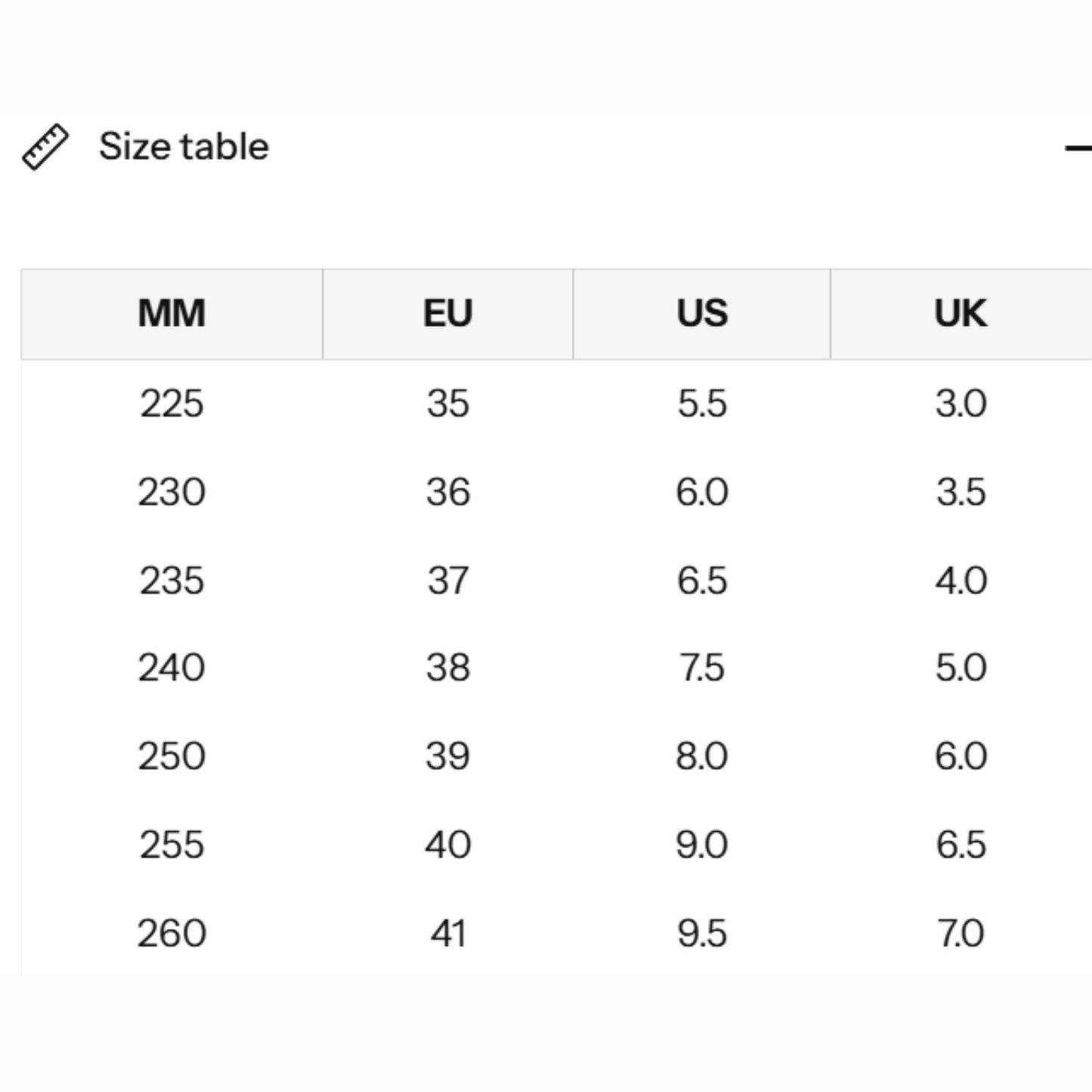Click UK size 7.0 cell
The width and height of the screenshot is (1092, 1092).
tap(961, 933)
